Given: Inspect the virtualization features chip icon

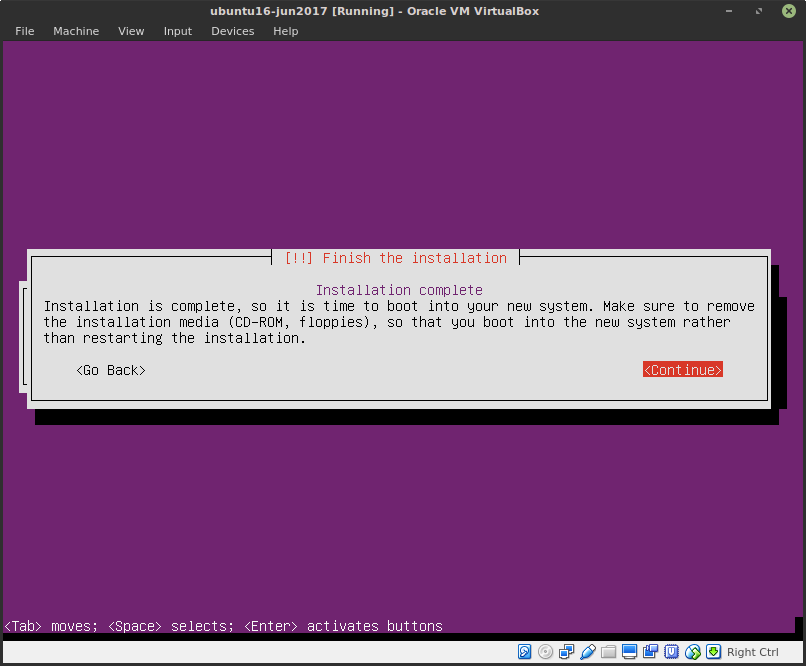Looking at the screenshot, I should 670,652.
